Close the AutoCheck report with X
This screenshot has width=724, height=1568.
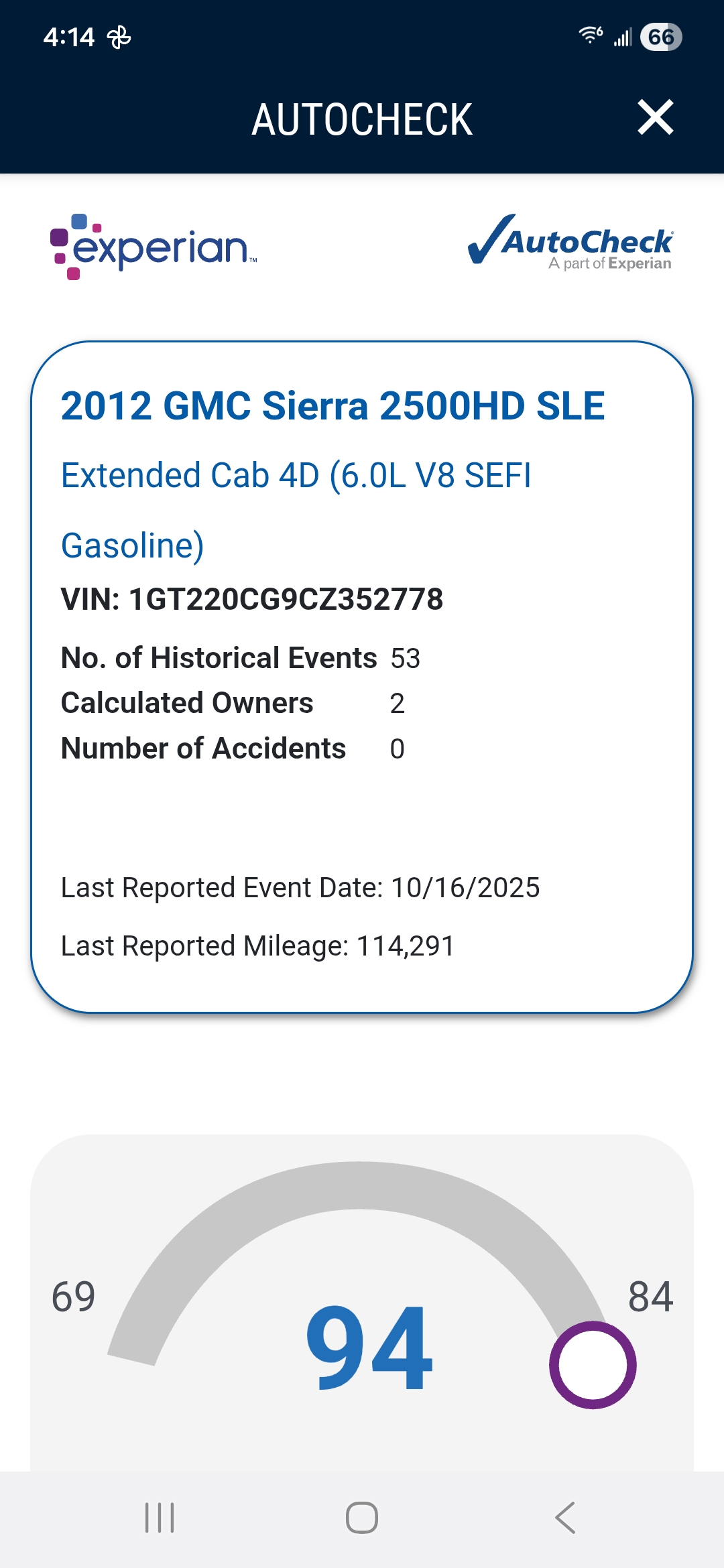click(655, 118)
